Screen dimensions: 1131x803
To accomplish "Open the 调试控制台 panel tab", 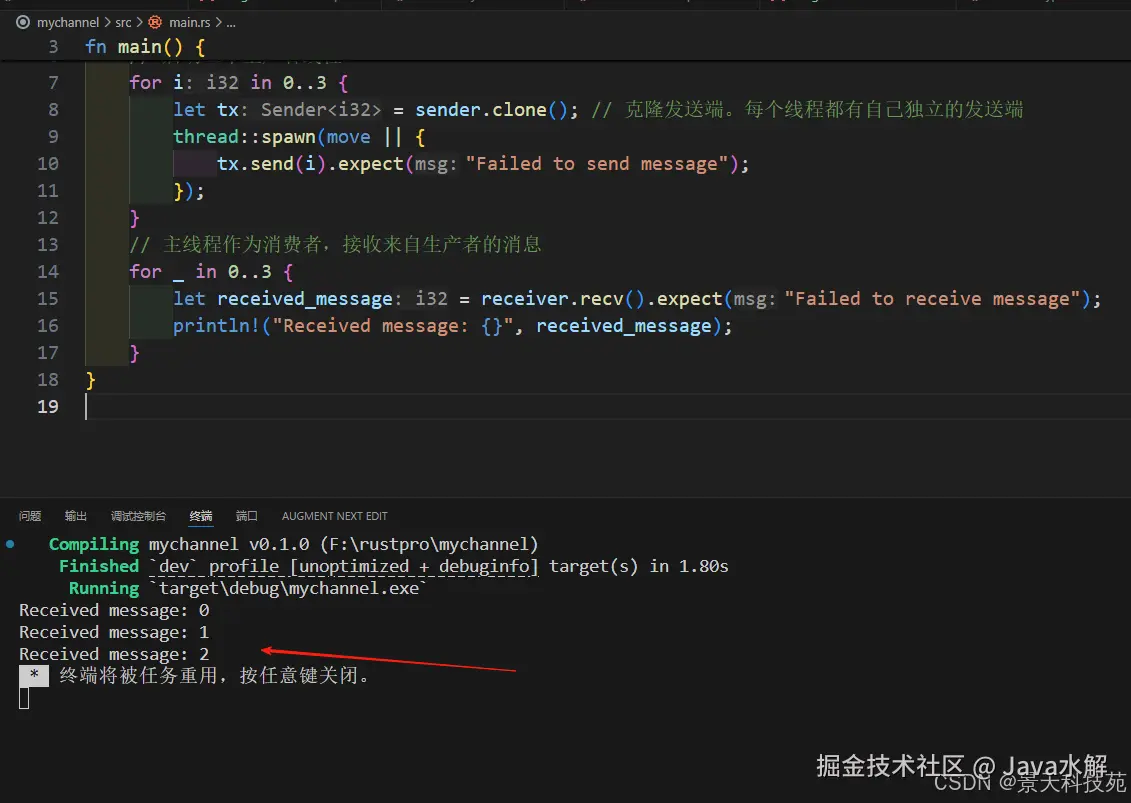I will (138, 516).
